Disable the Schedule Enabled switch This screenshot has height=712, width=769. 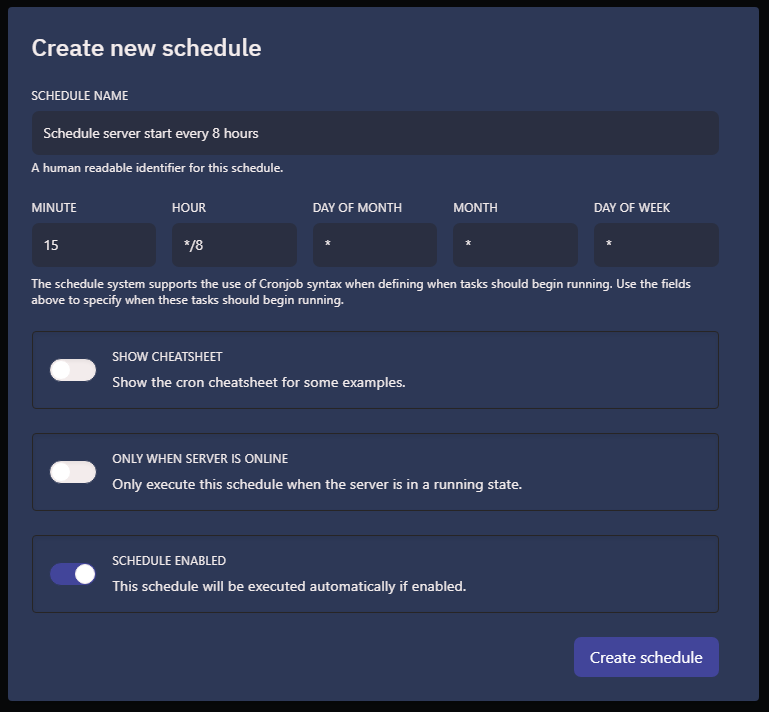coord(73,574)
